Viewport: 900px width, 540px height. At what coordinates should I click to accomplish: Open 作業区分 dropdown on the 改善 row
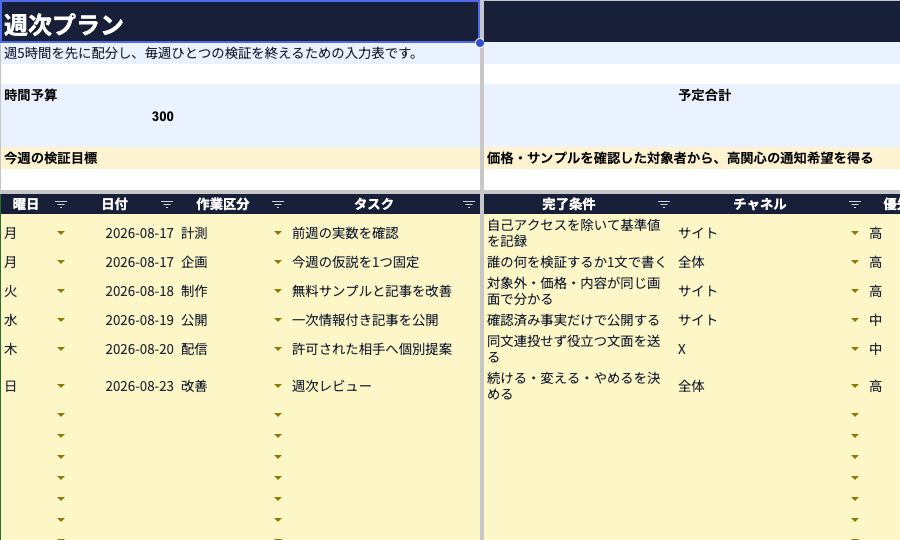[278, 386]
